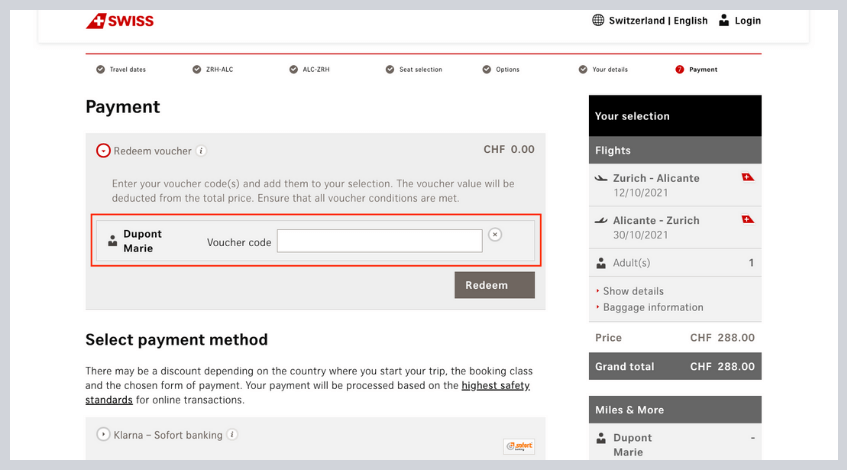Click the date 12/10/2021
Viewport: 847px width, 470px height.
640,192
